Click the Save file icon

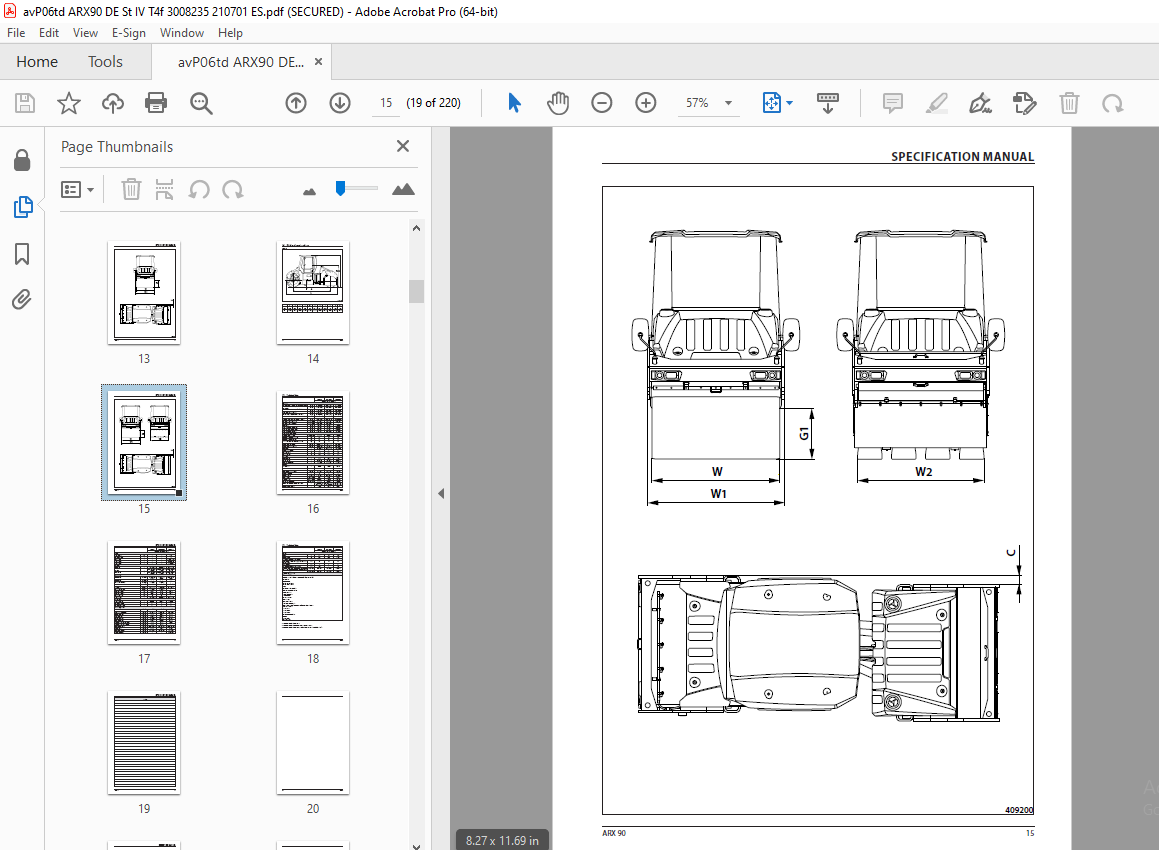24,103
